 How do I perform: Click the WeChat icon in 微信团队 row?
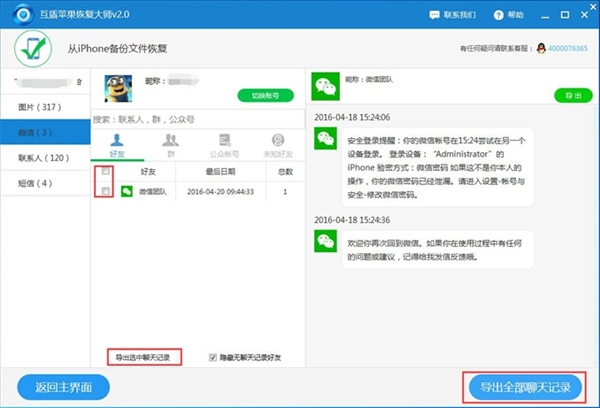click(x=127, y=191)
